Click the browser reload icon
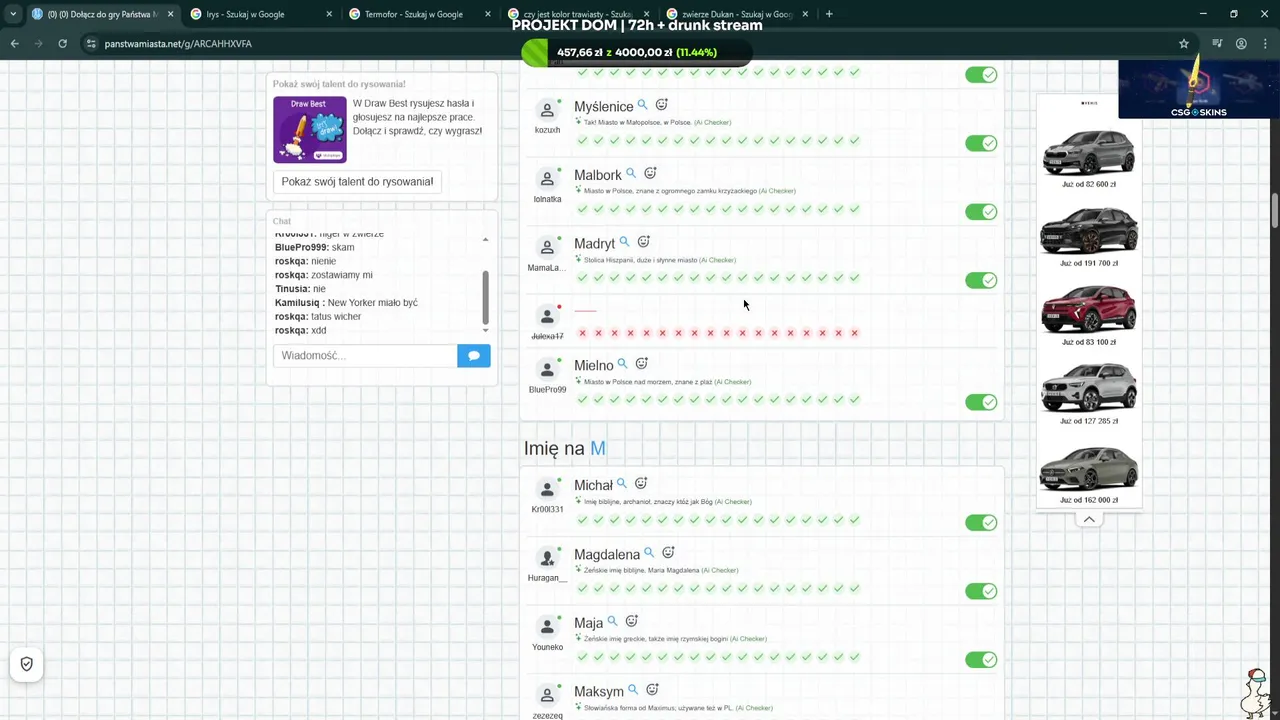The width and height of the screenshot is (1280, 720). (62, 44)
